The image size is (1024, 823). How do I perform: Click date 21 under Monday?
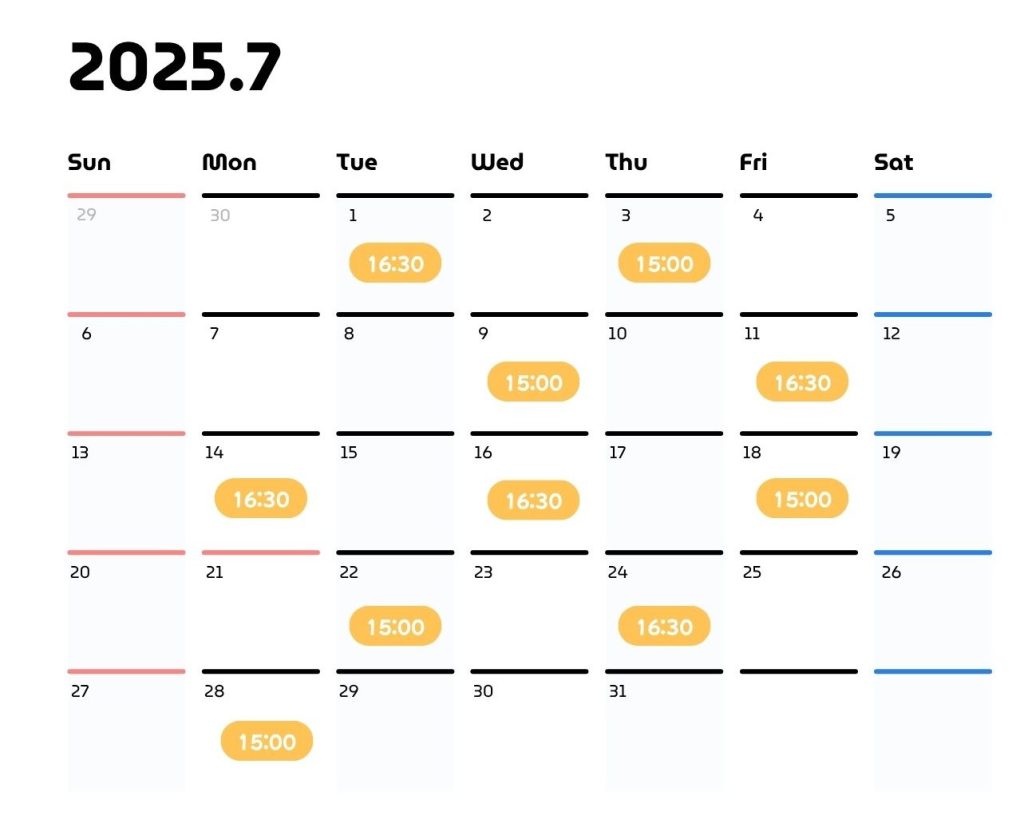click(x=214, y=572)
